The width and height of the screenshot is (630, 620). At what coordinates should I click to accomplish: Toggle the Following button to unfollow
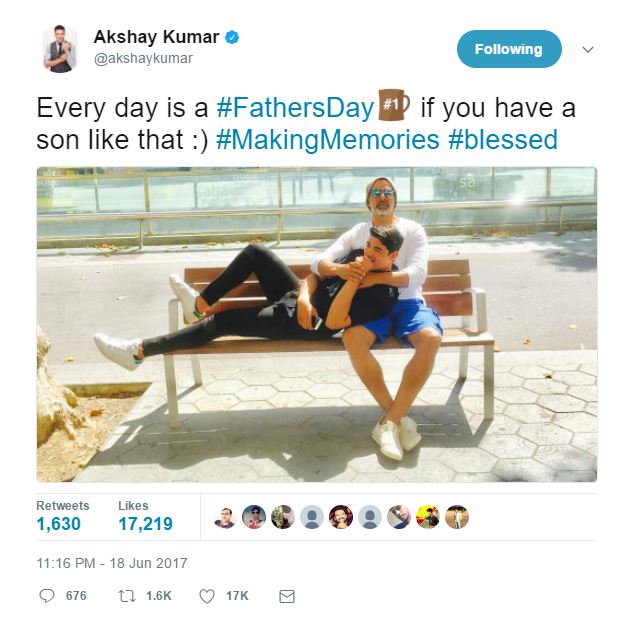(x=509, y=49)
